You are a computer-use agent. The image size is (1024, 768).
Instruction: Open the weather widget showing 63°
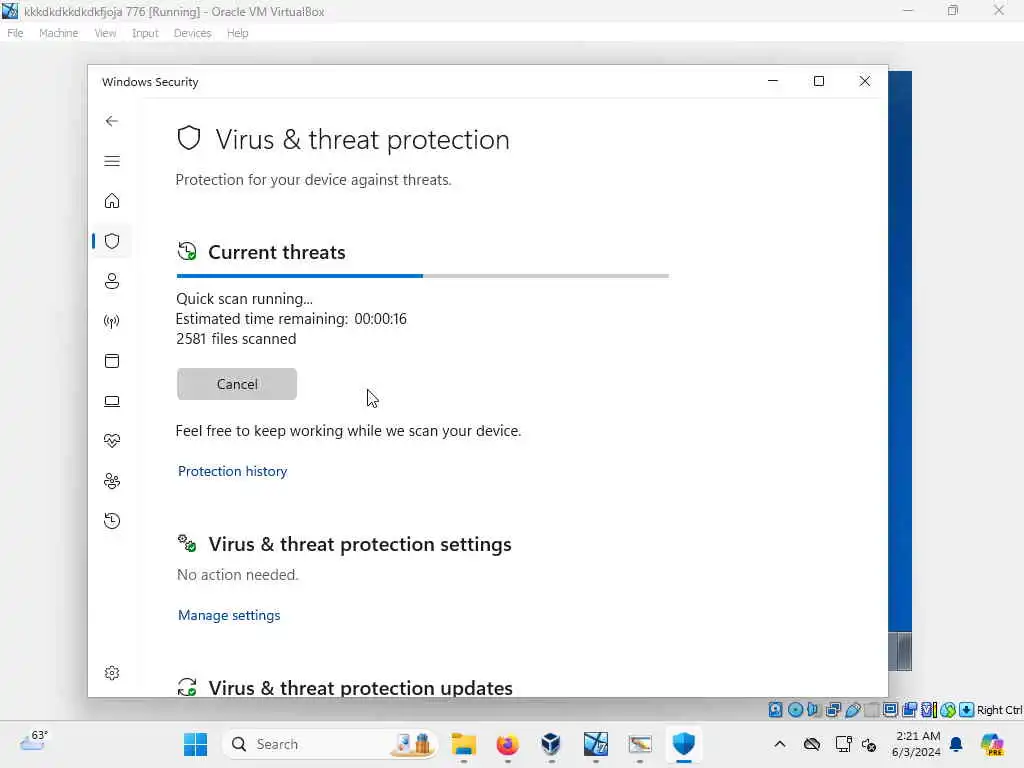pos(34,741)
